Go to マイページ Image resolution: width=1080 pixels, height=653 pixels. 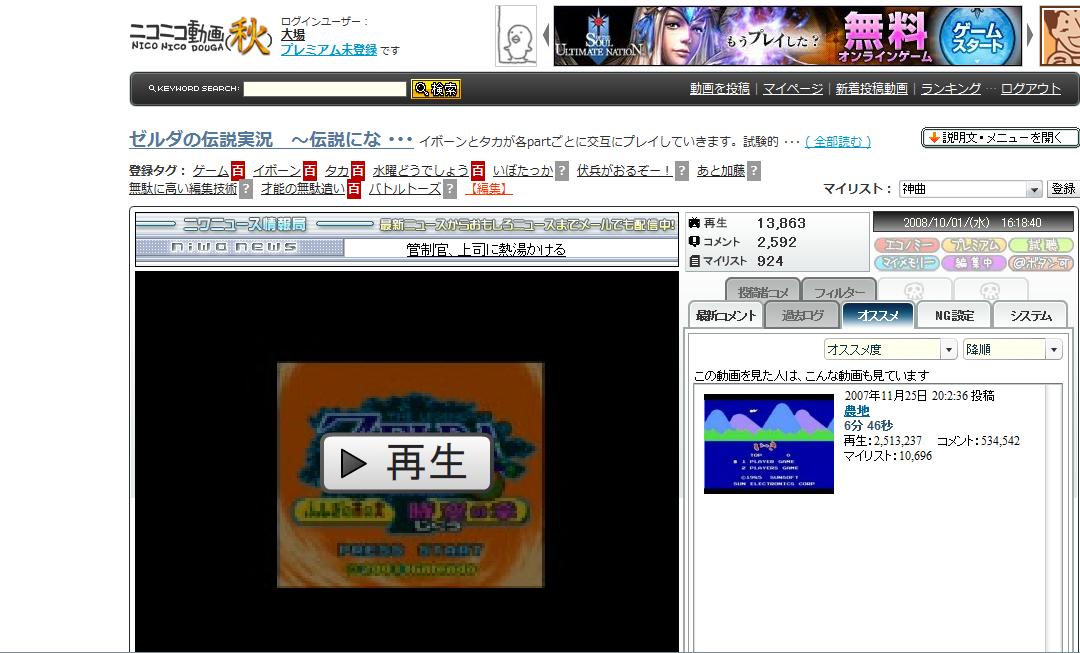[x=793, y=89]
